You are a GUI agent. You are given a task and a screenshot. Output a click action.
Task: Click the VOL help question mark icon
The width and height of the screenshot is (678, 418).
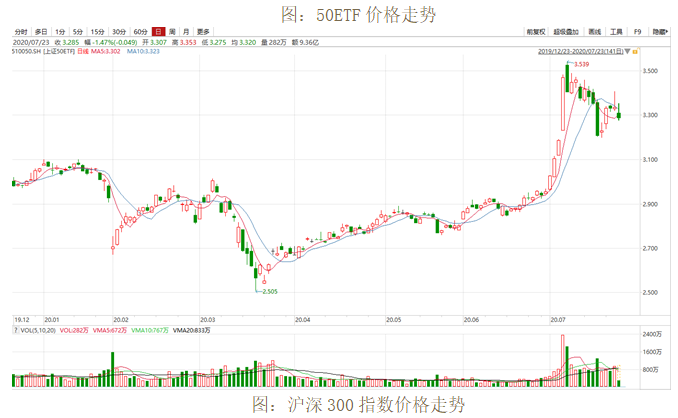[16, 330]
